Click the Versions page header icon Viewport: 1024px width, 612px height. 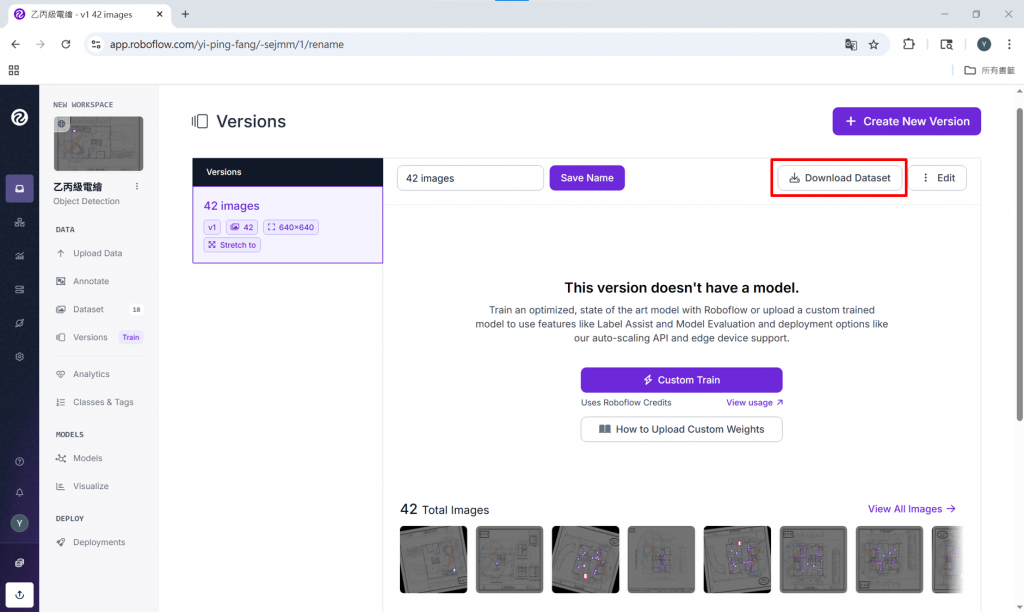(x=200, y=121)
